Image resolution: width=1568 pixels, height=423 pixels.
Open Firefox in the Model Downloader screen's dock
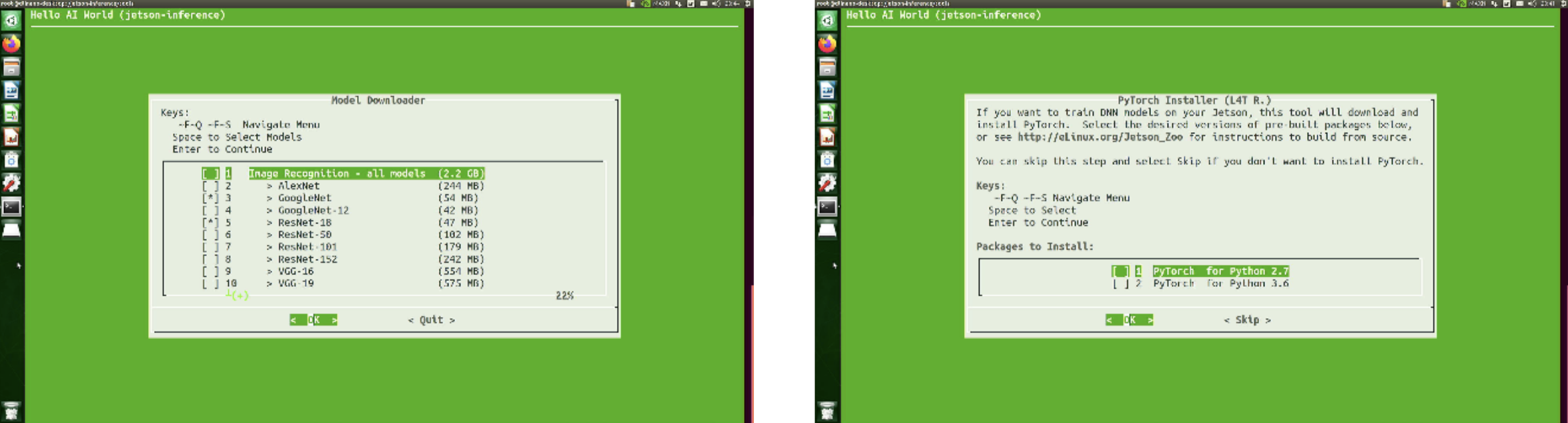click(11, 44)
